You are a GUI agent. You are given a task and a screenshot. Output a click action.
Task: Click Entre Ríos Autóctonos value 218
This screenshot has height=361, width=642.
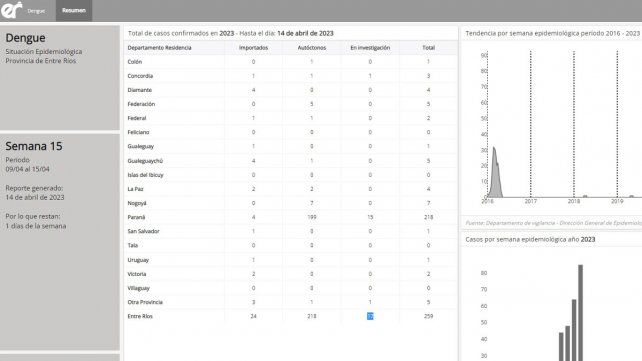(x=312, y=316)
